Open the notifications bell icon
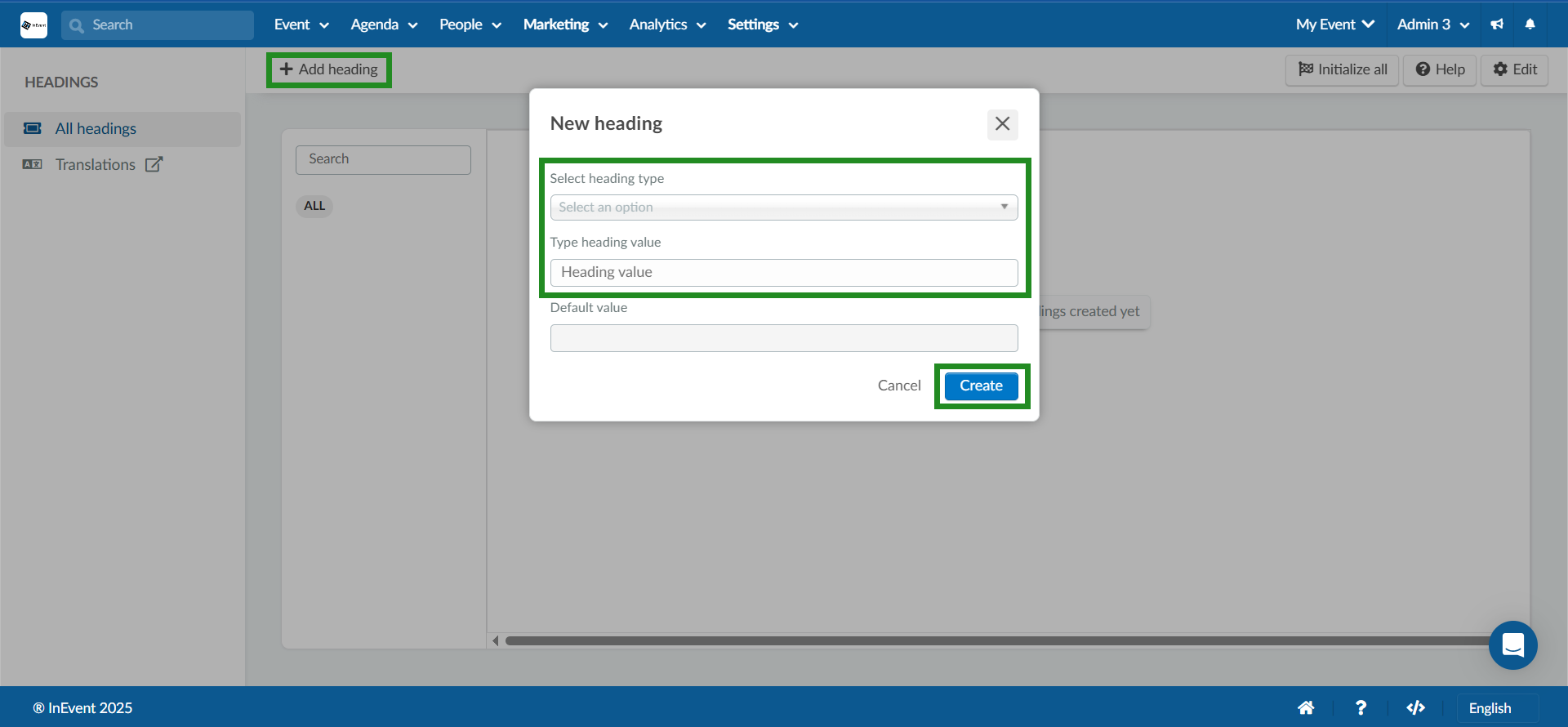The height and width of the screenshot is (727, 1568). coord(1530,25)
